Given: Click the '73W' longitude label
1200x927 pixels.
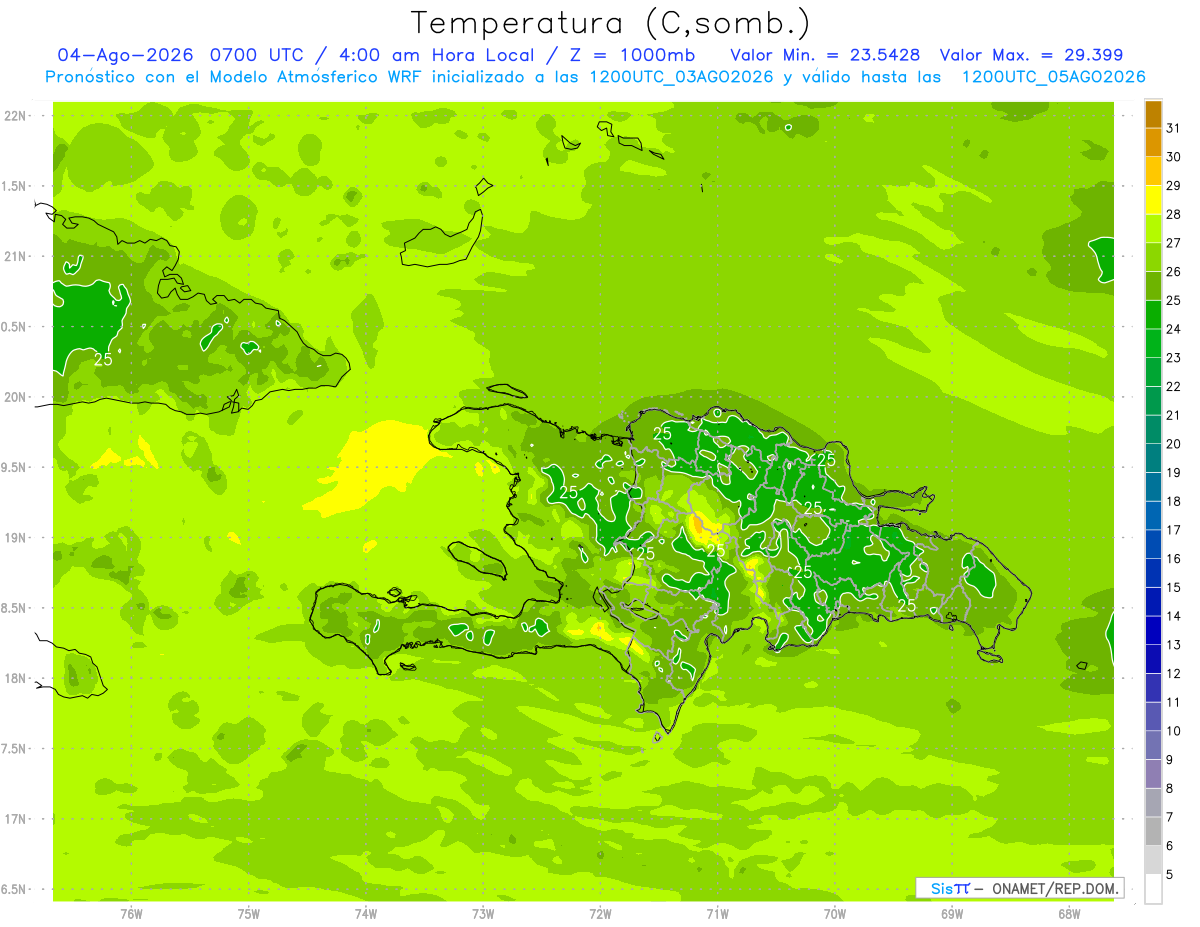Looking at the screenshot, I should 483,913.
